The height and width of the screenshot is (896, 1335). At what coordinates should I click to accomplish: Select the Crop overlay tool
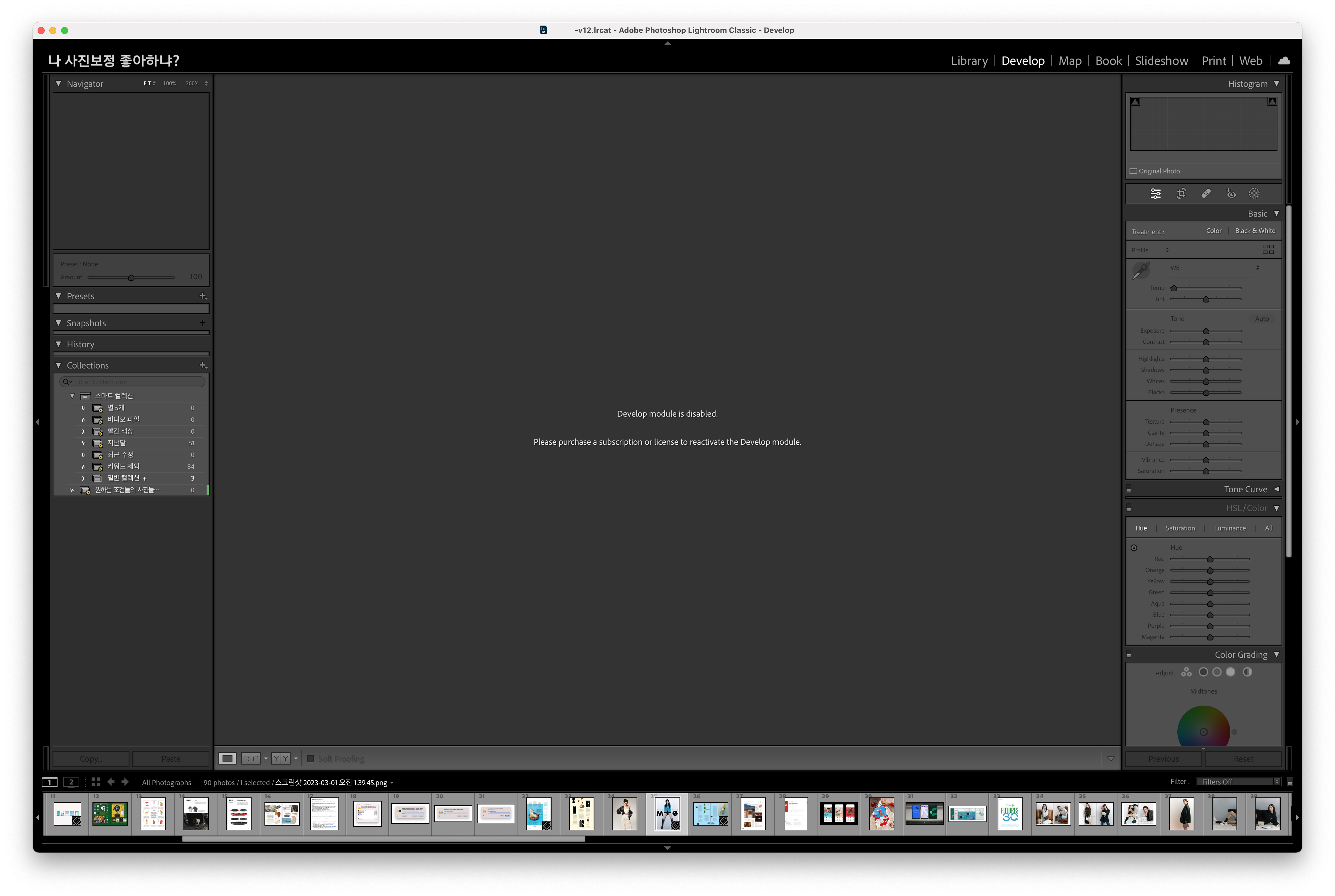click(x=1181, y=194)
